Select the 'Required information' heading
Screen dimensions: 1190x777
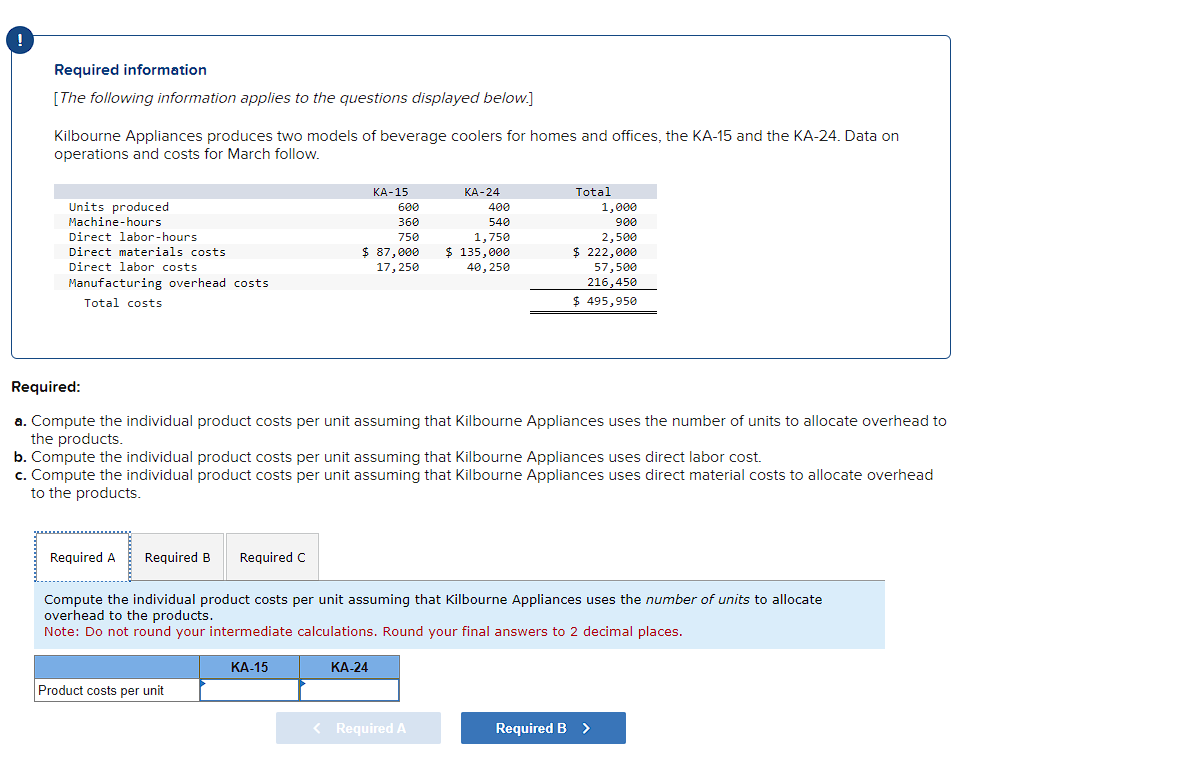pos(131,70)
